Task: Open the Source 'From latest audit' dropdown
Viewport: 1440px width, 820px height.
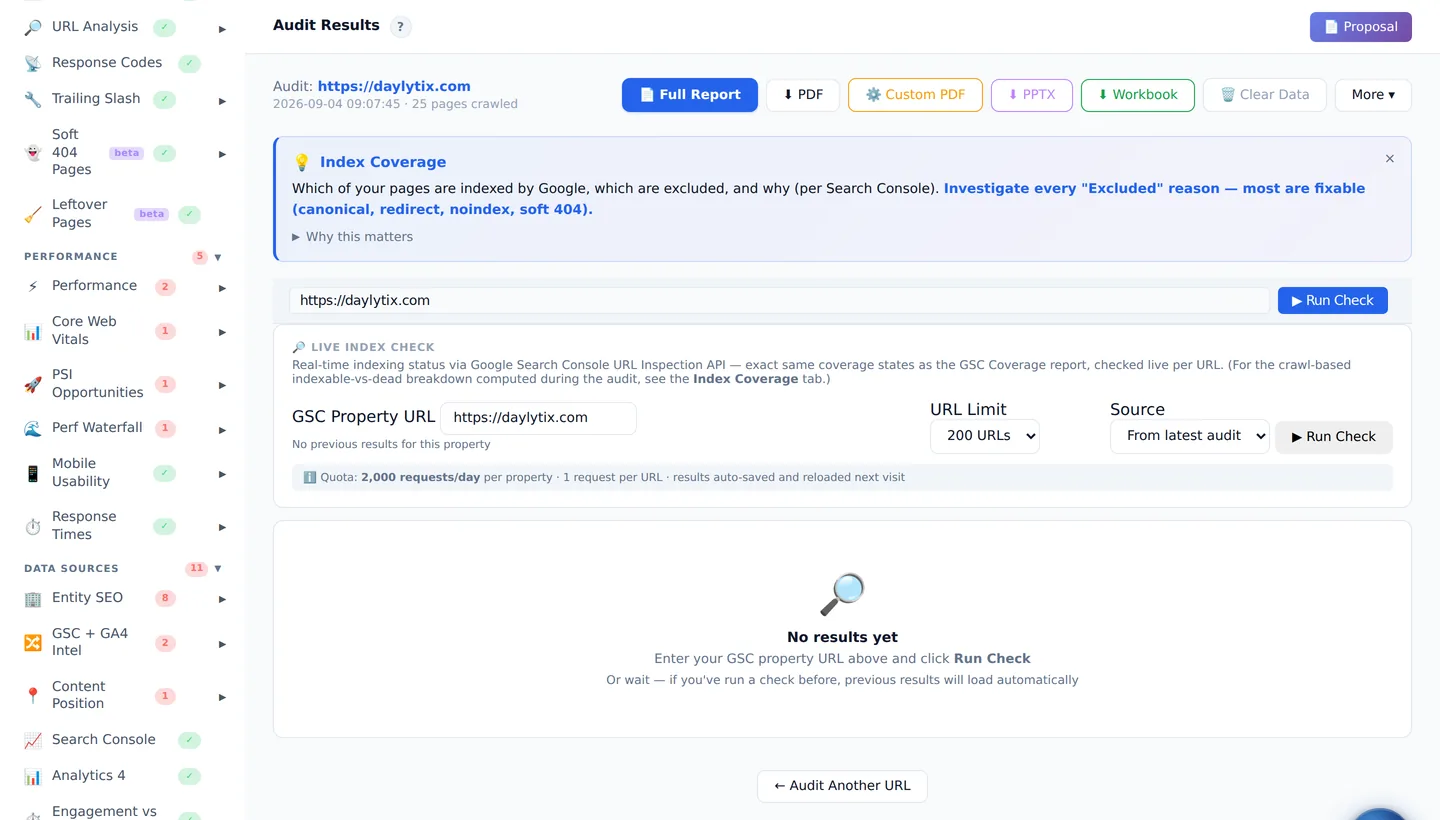Action: pos(1190,436)
